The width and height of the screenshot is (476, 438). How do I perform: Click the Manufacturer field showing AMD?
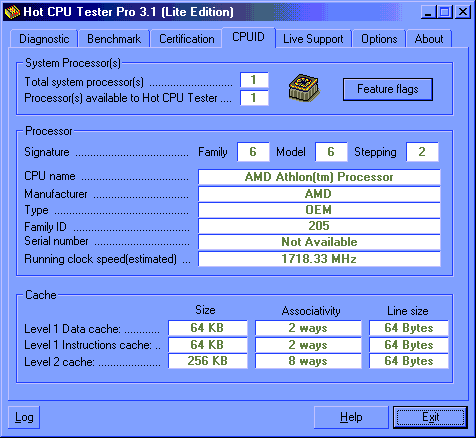click(319, 194)
